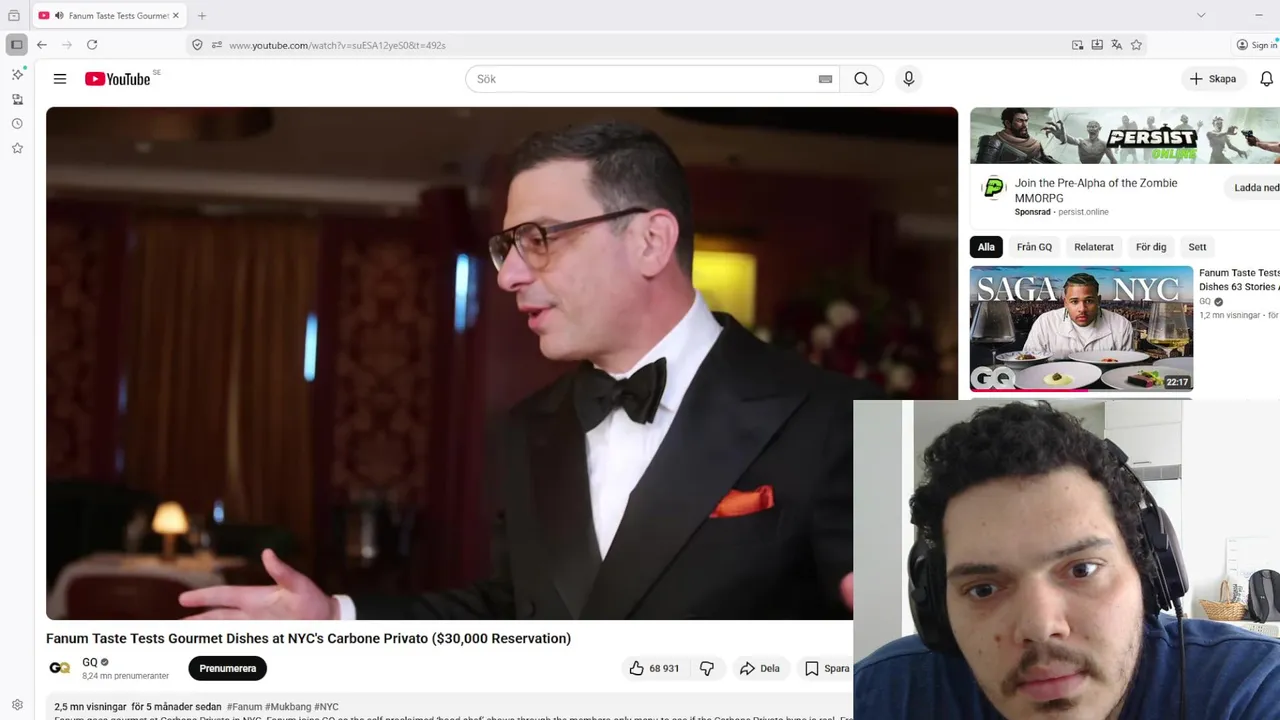This screenshot has height=720, width=1280.
Task: Click the picture-in-picture icon in address bar
Action: (1077, 45)
